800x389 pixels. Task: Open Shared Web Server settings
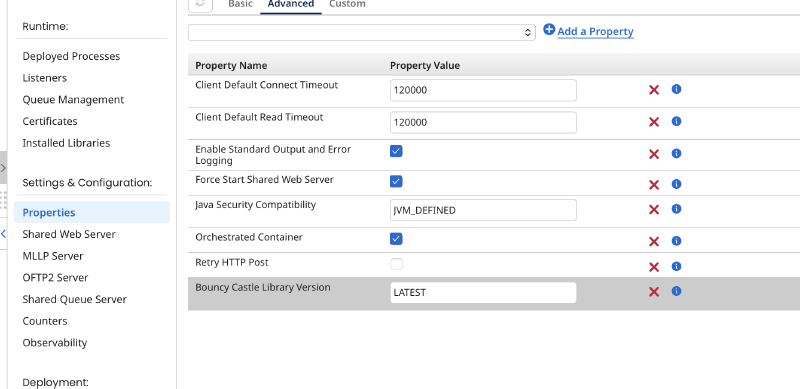(69, 234)
